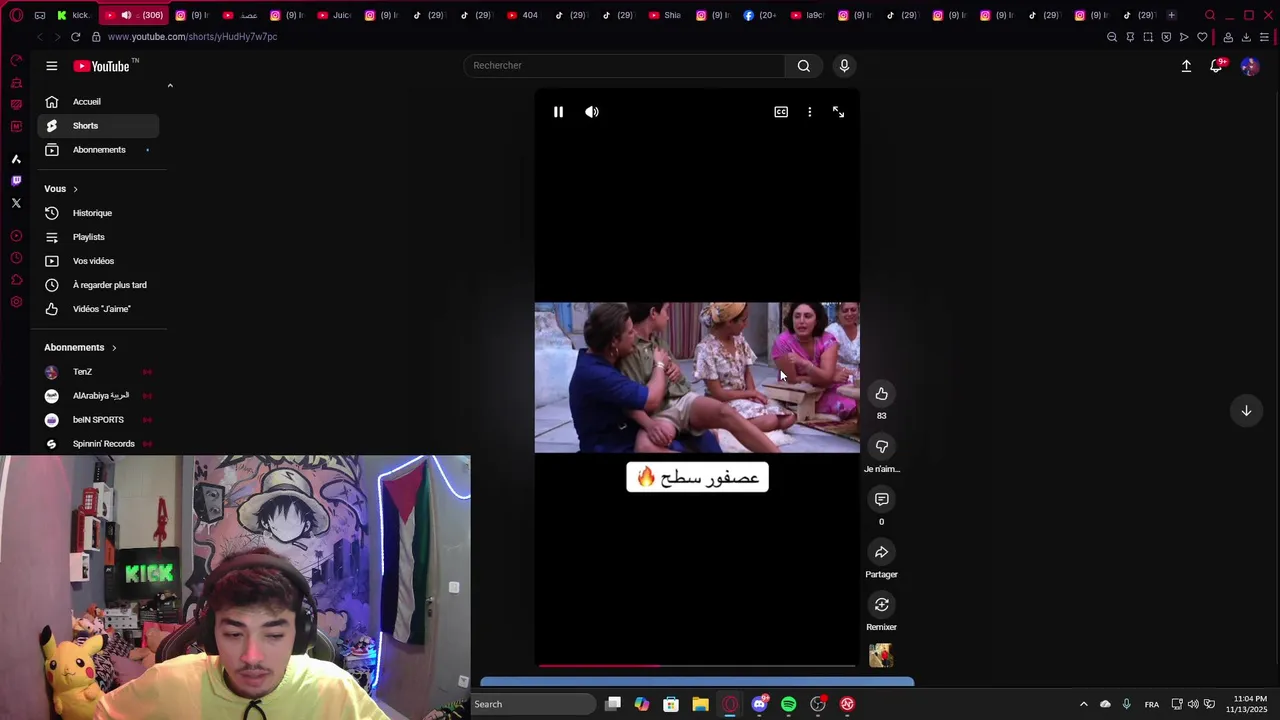Viewport: 1280px width, 720px height.
Task: Open the Spinnin' Records channel
Action: coord(98,444)
